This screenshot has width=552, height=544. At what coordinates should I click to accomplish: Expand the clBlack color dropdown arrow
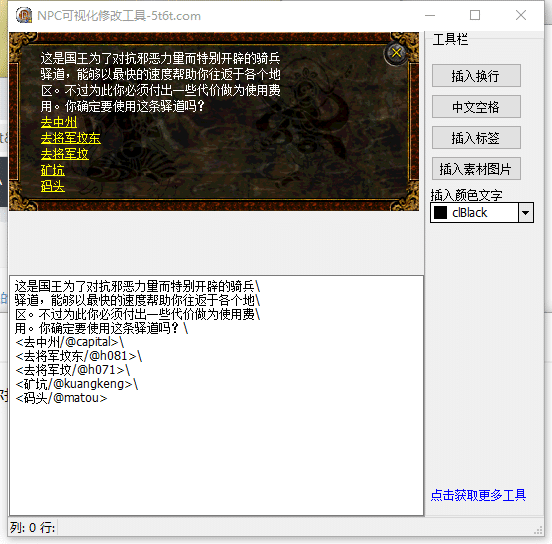point(526,213)
